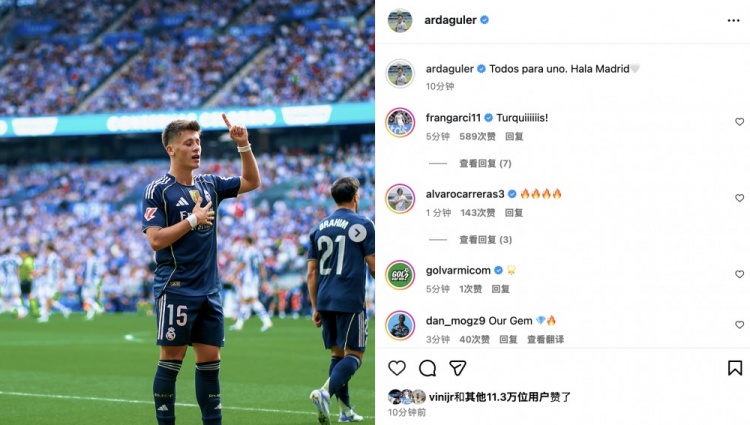Open golvarmicom profile avatar

[400, 275]
